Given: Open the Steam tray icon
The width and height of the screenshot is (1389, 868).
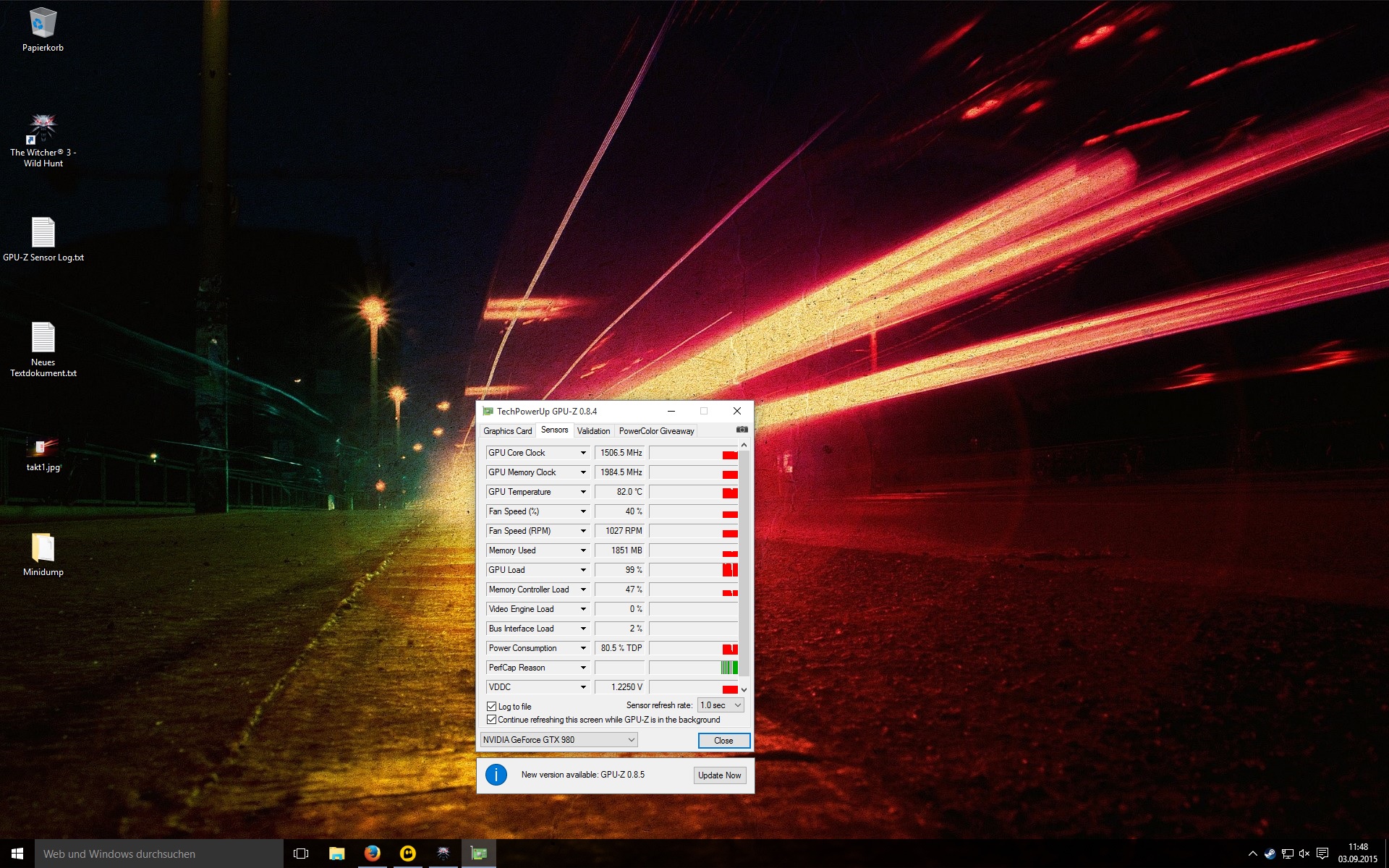Looking at the screenshot, I should point(1270,854).
